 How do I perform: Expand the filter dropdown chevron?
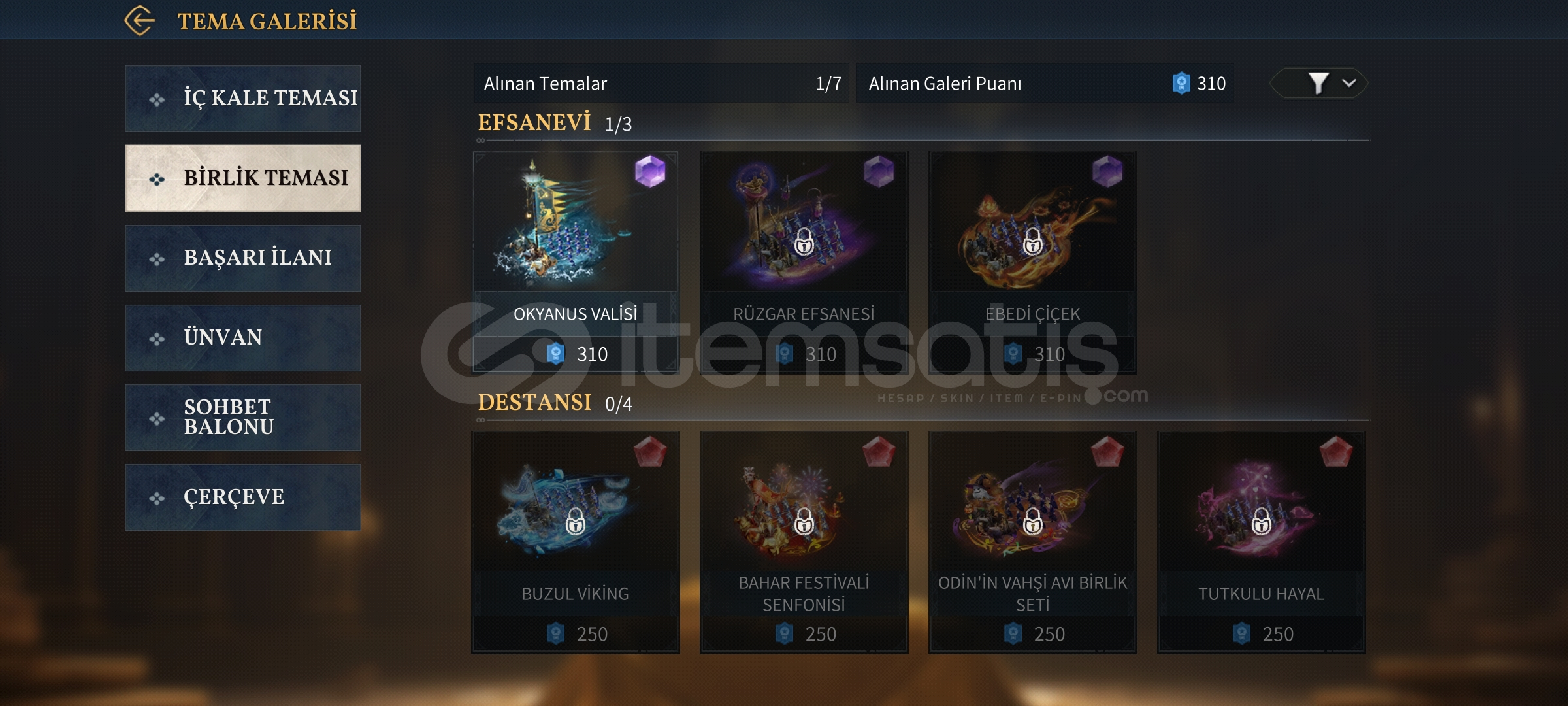point(1349,83)
